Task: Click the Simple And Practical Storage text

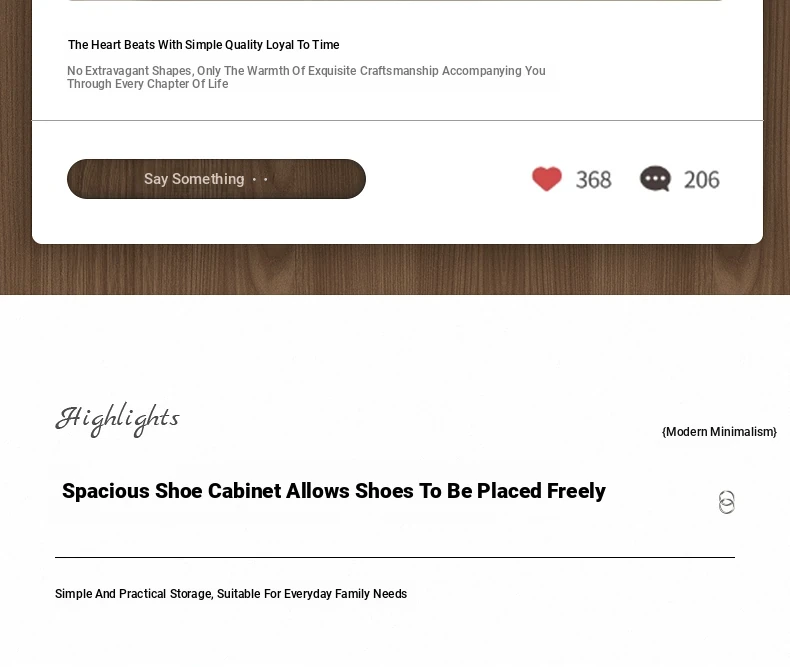Action: click(x=231, y=594)
